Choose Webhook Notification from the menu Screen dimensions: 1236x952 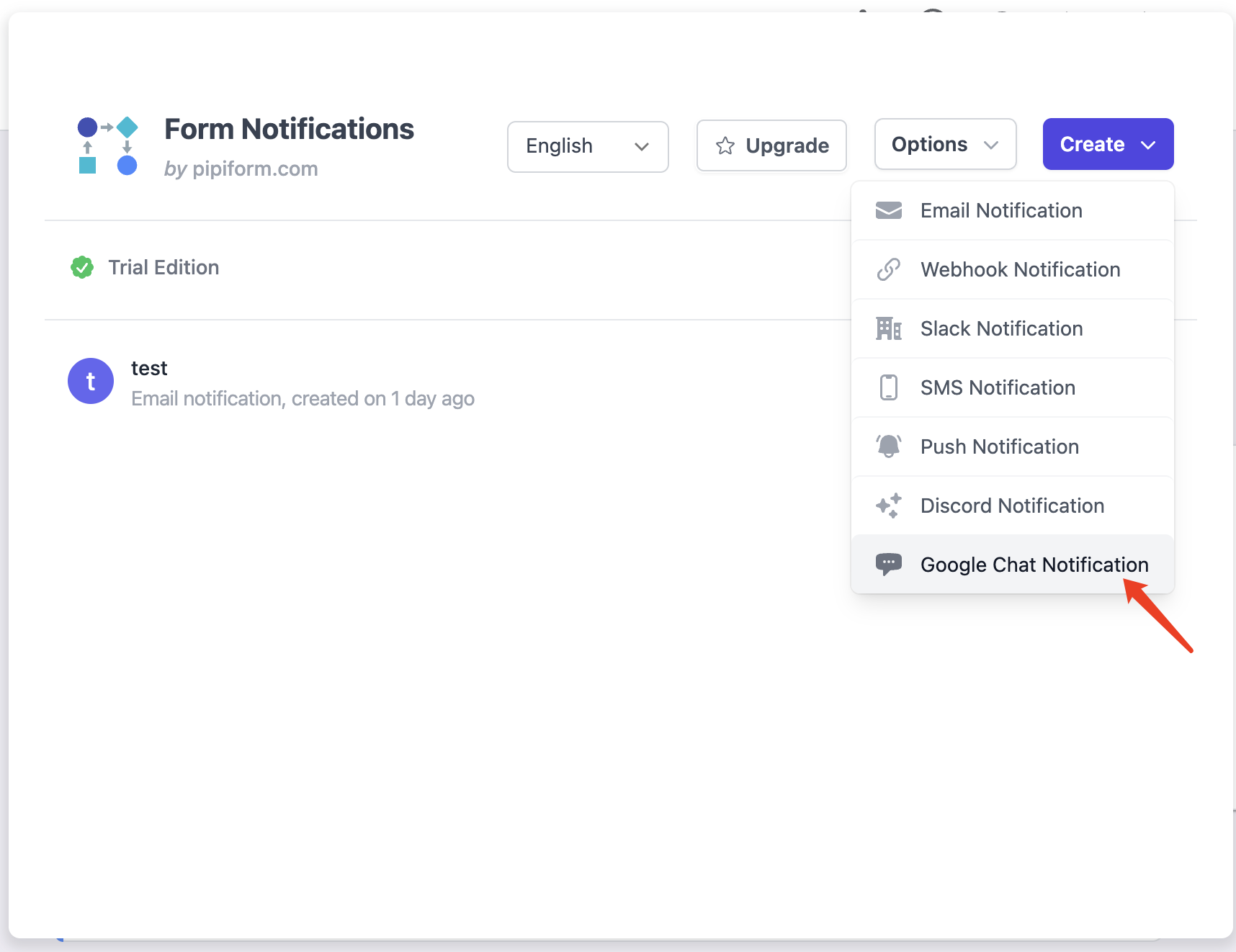click(1020, 269)
